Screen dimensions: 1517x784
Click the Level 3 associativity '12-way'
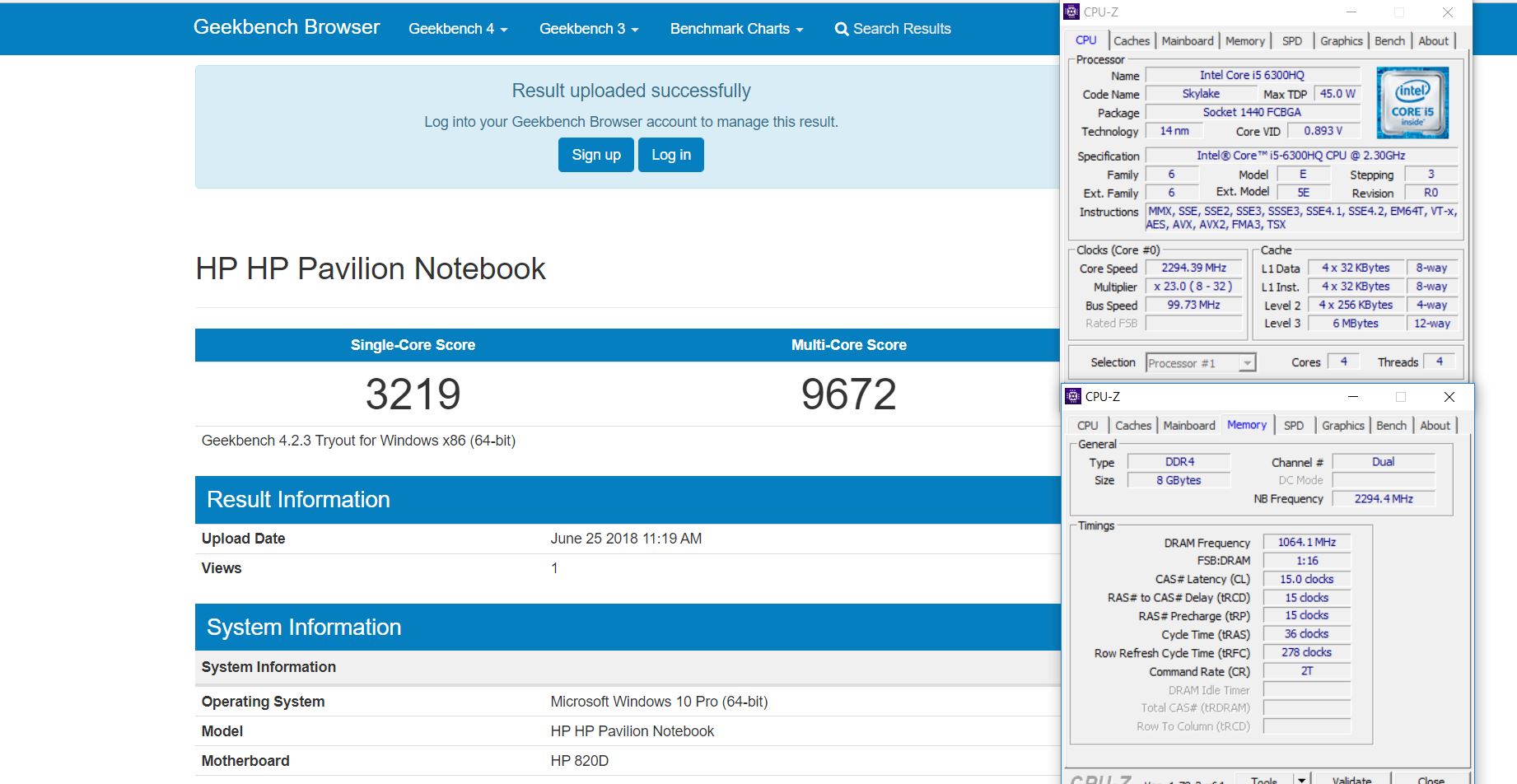[1432, 324]
